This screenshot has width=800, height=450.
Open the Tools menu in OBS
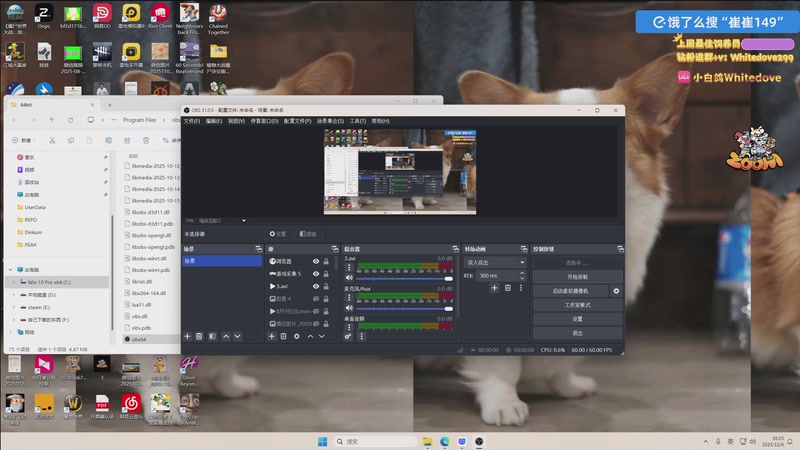pos(358,121)
